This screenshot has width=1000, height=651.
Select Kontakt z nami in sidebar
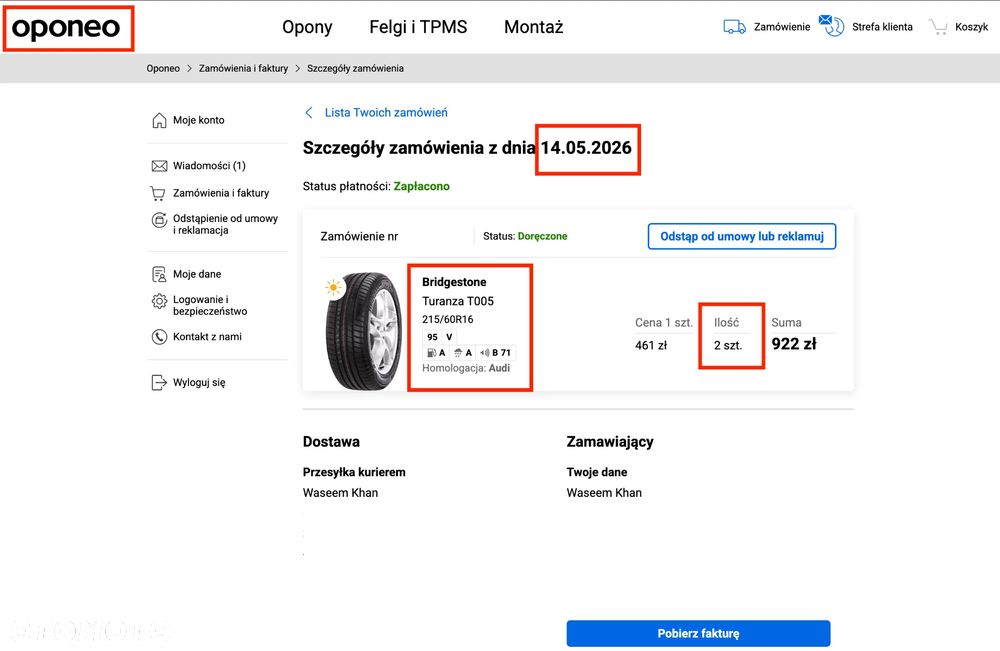(x=207, y=337)
